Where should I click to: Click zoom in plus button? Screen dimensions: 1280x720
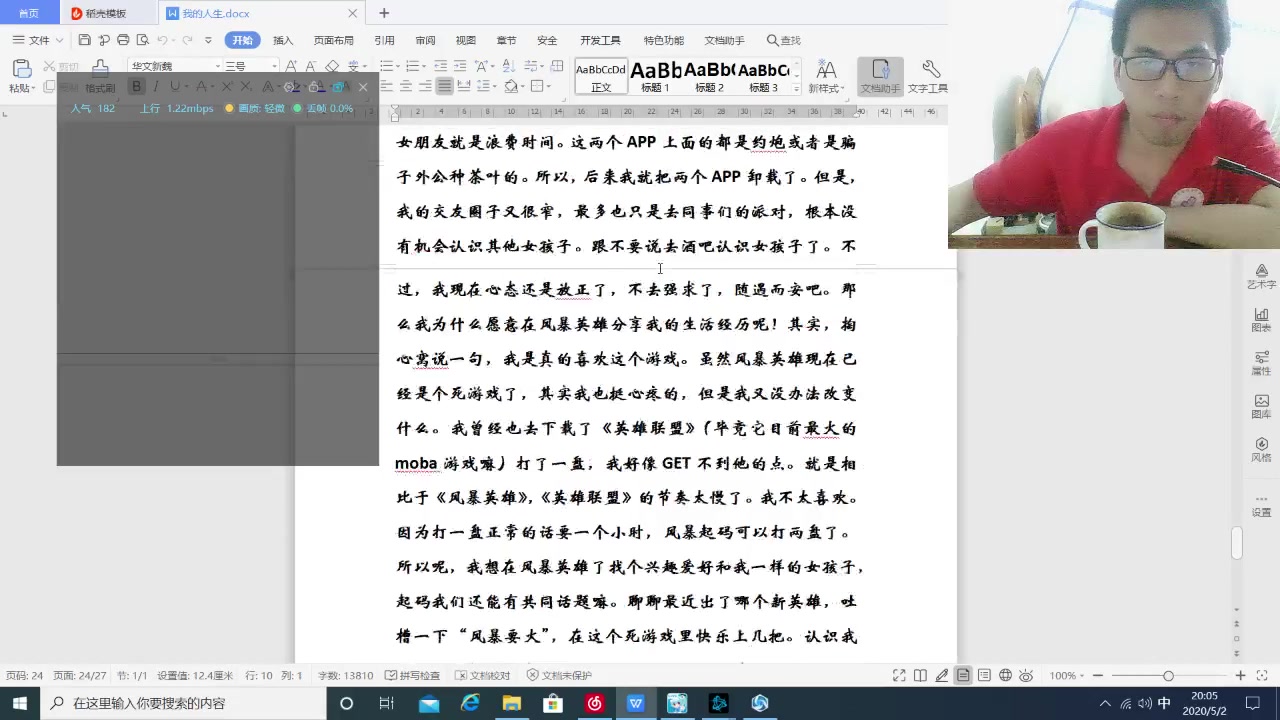[x=1240, y=676]
